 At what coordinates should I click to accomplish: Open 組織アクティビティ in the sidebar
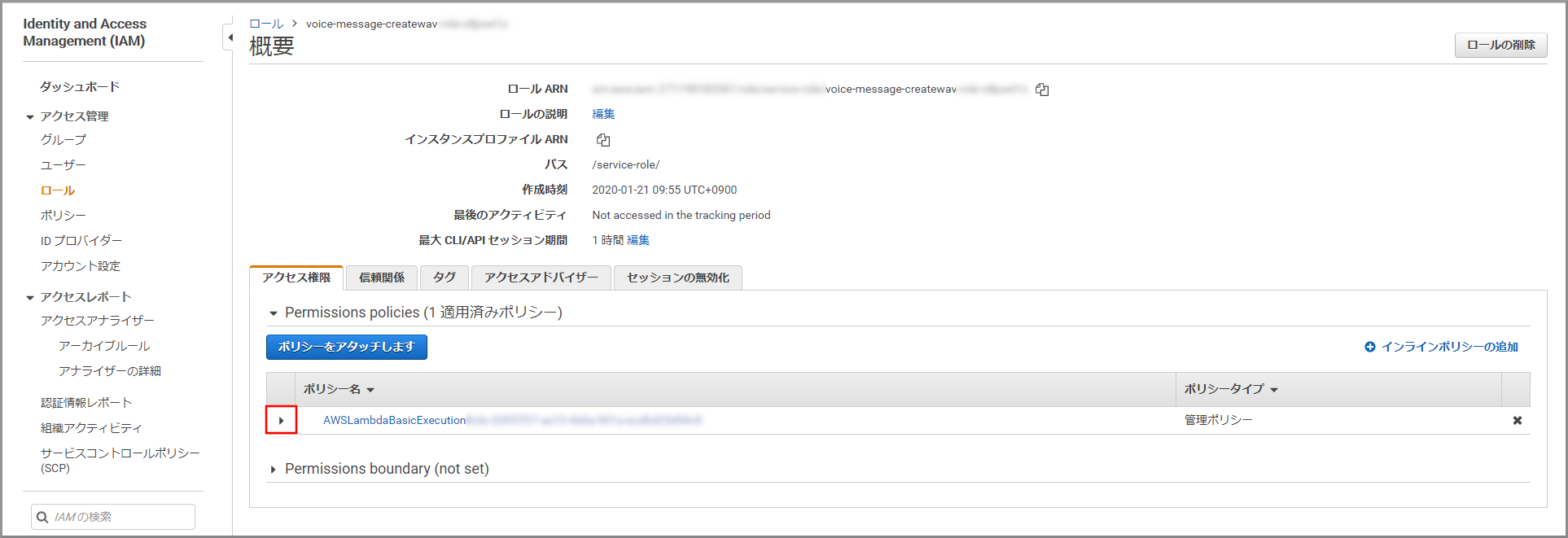click(x=91, y=428)
